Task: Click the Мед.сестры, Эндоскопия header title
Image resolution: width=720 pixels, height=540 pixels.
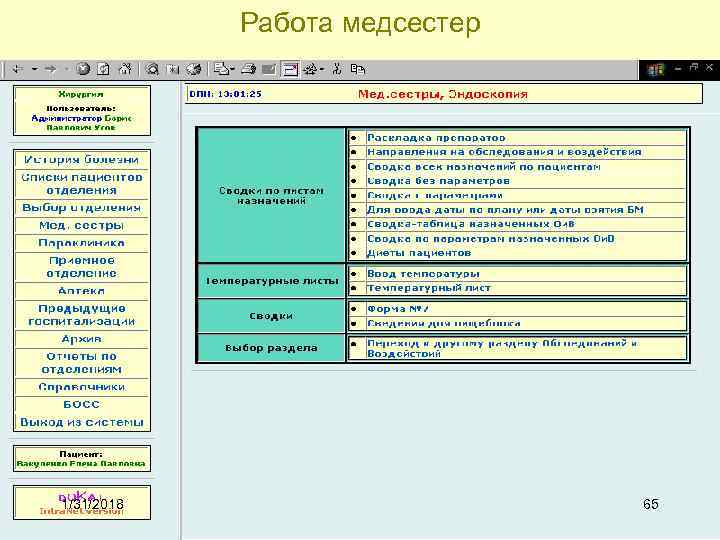Action: (443, 94)
